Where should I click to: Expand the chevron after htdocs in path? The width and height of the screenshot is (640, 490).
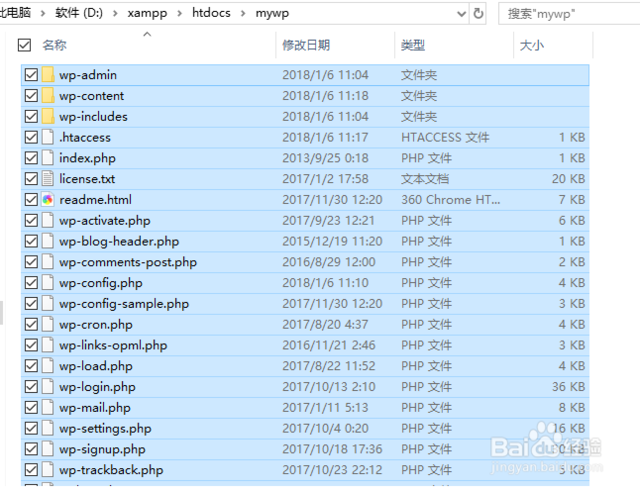[243, 13]
